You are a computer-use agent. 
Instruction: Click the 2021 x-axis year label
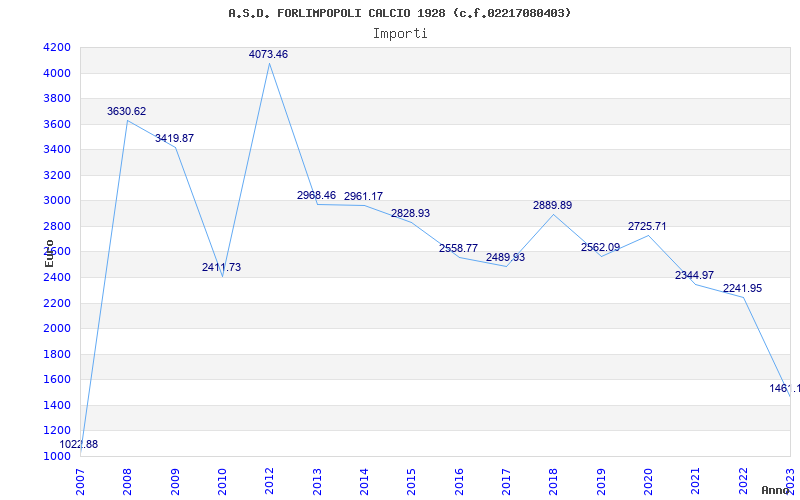coord(695,482)
